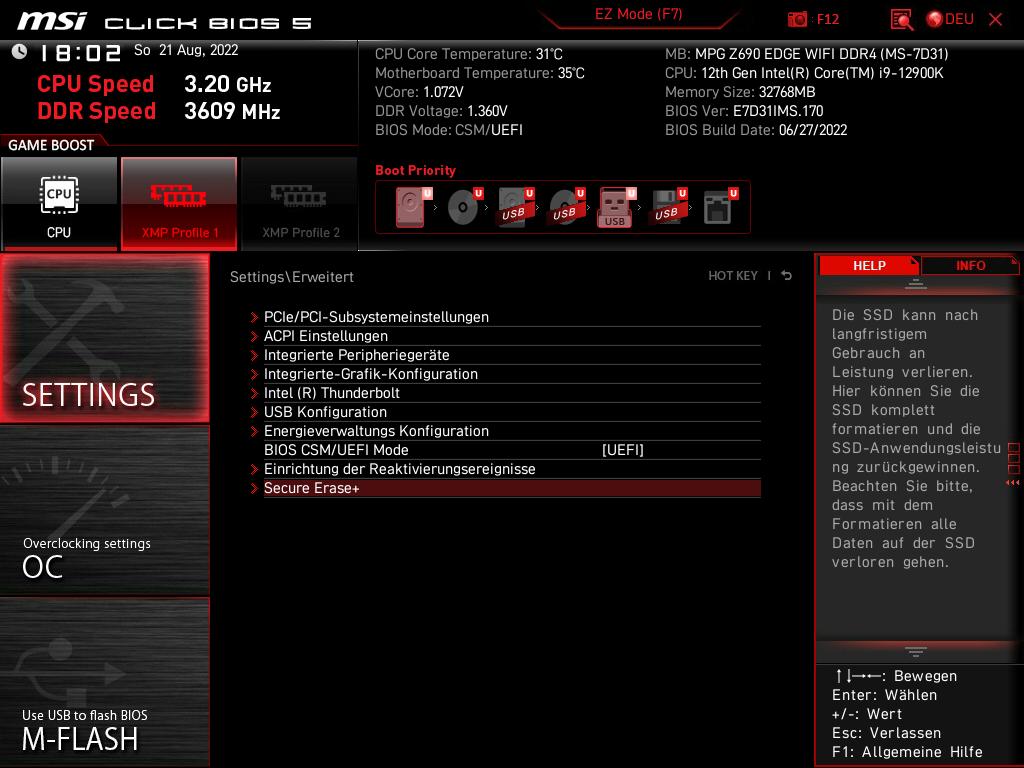Enable XMP Profile 2

300,203
